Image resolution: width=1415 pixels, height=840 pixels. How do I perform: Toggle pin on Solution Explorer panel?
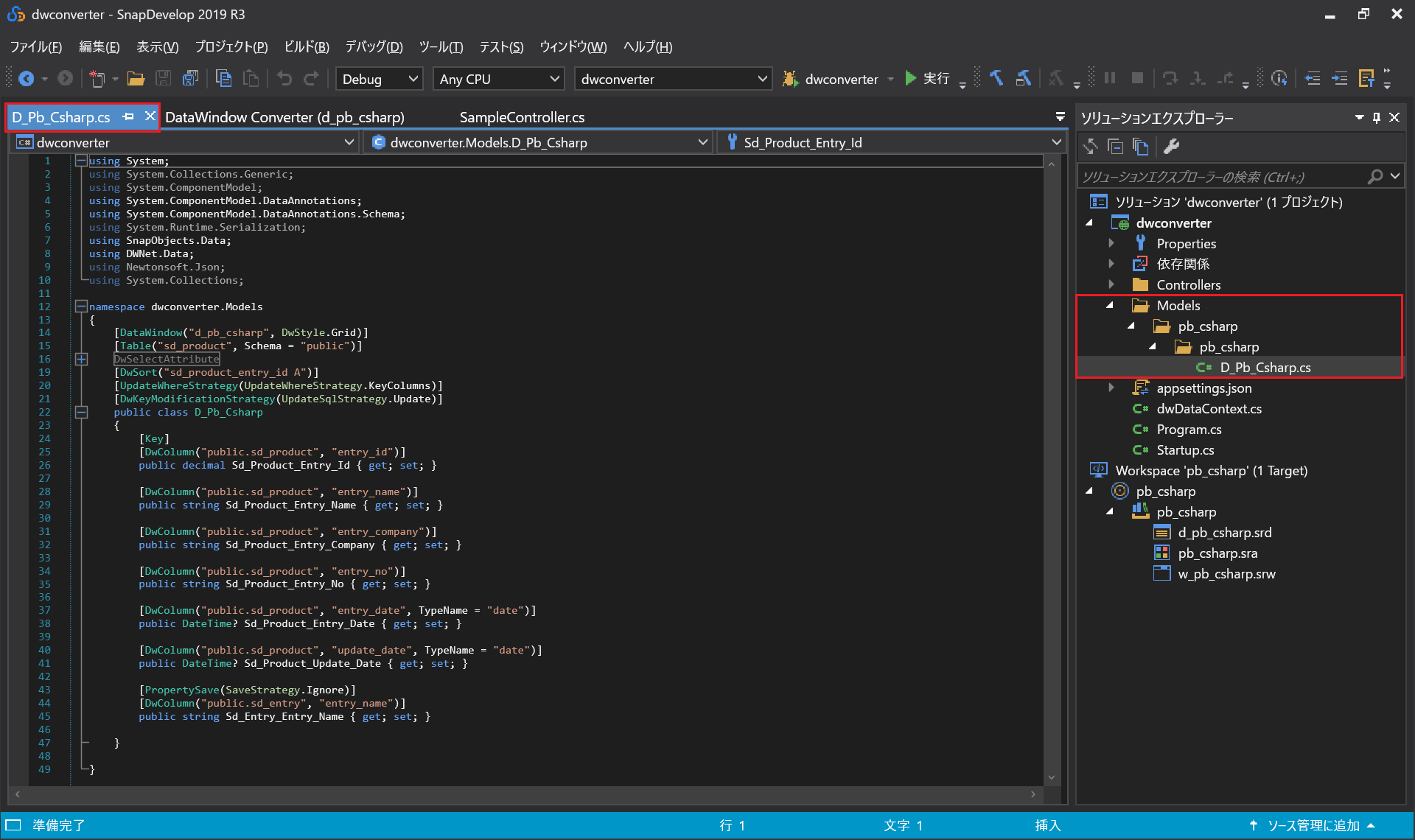click(1377, 117)
